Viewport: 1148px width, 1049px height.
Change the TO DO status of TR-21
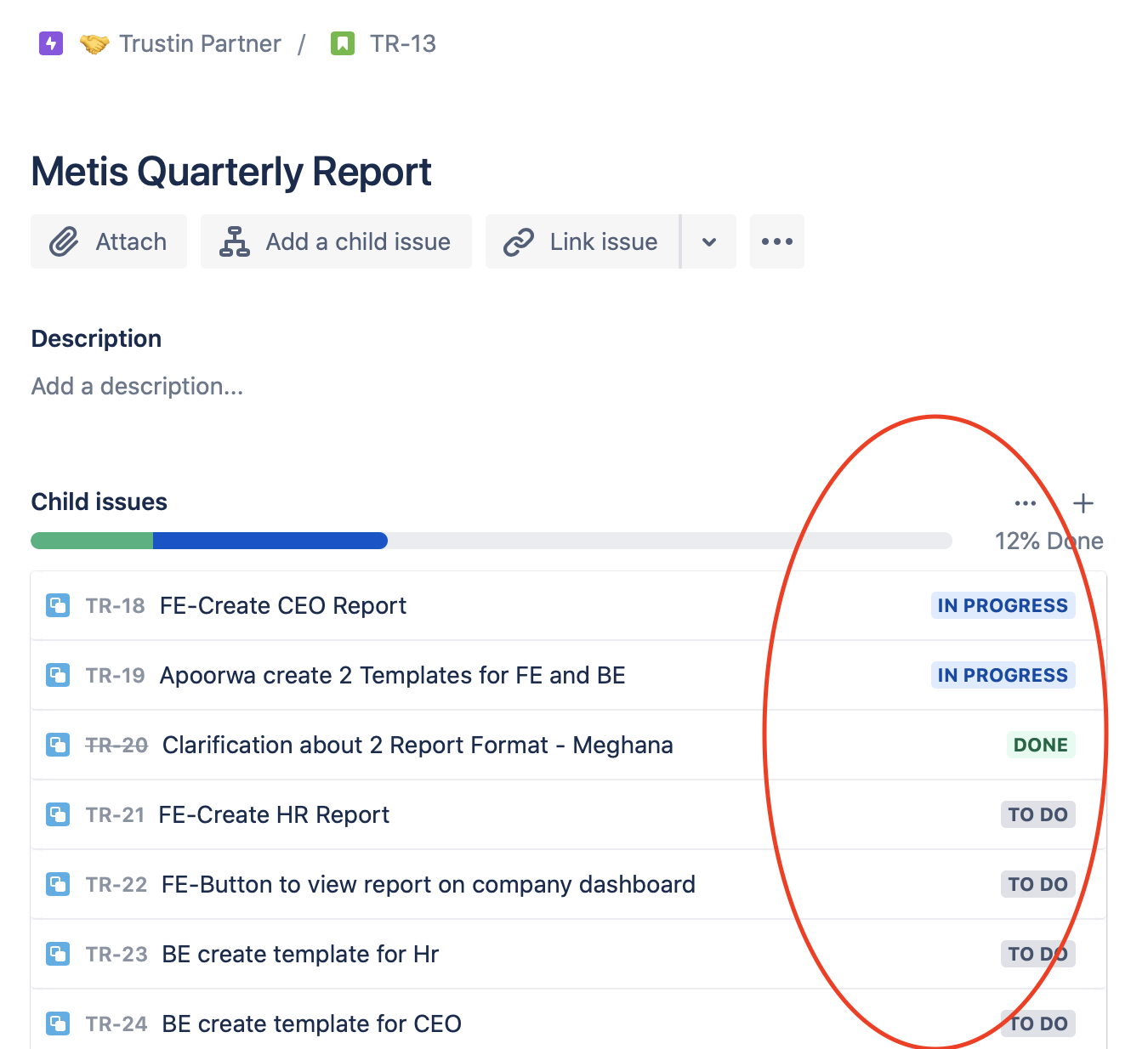click(1037, 814)
